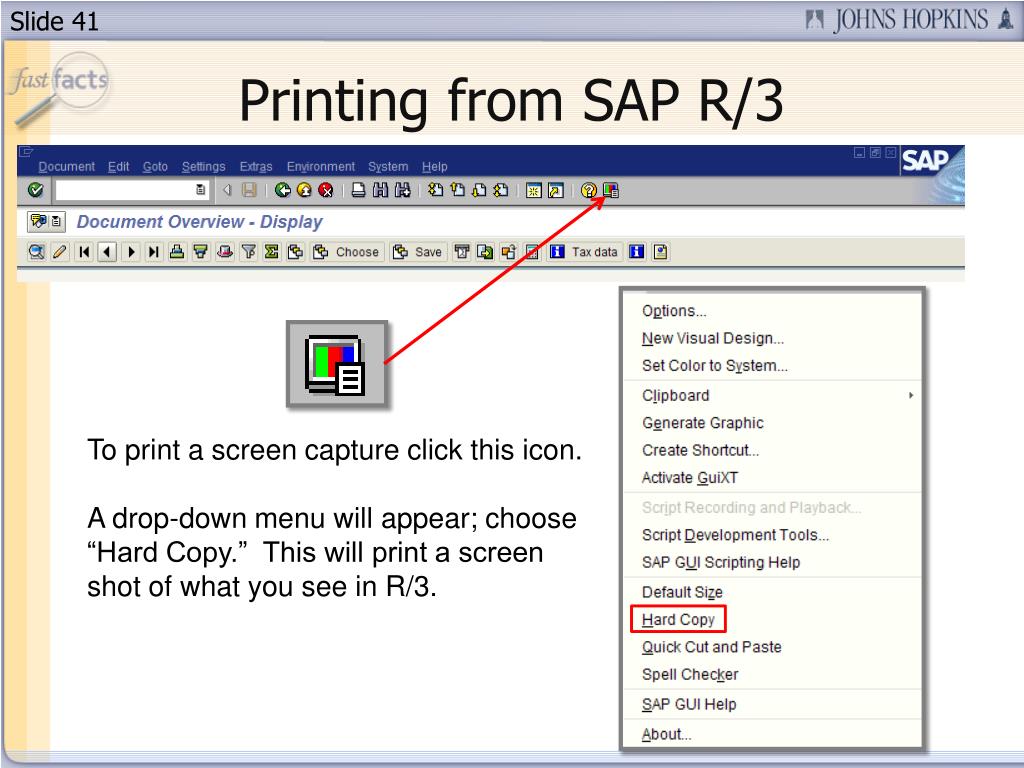This screenshot has height=768, width=1024.
Task: Open SAP GUI Scripting Help entry
Action: 773,562
